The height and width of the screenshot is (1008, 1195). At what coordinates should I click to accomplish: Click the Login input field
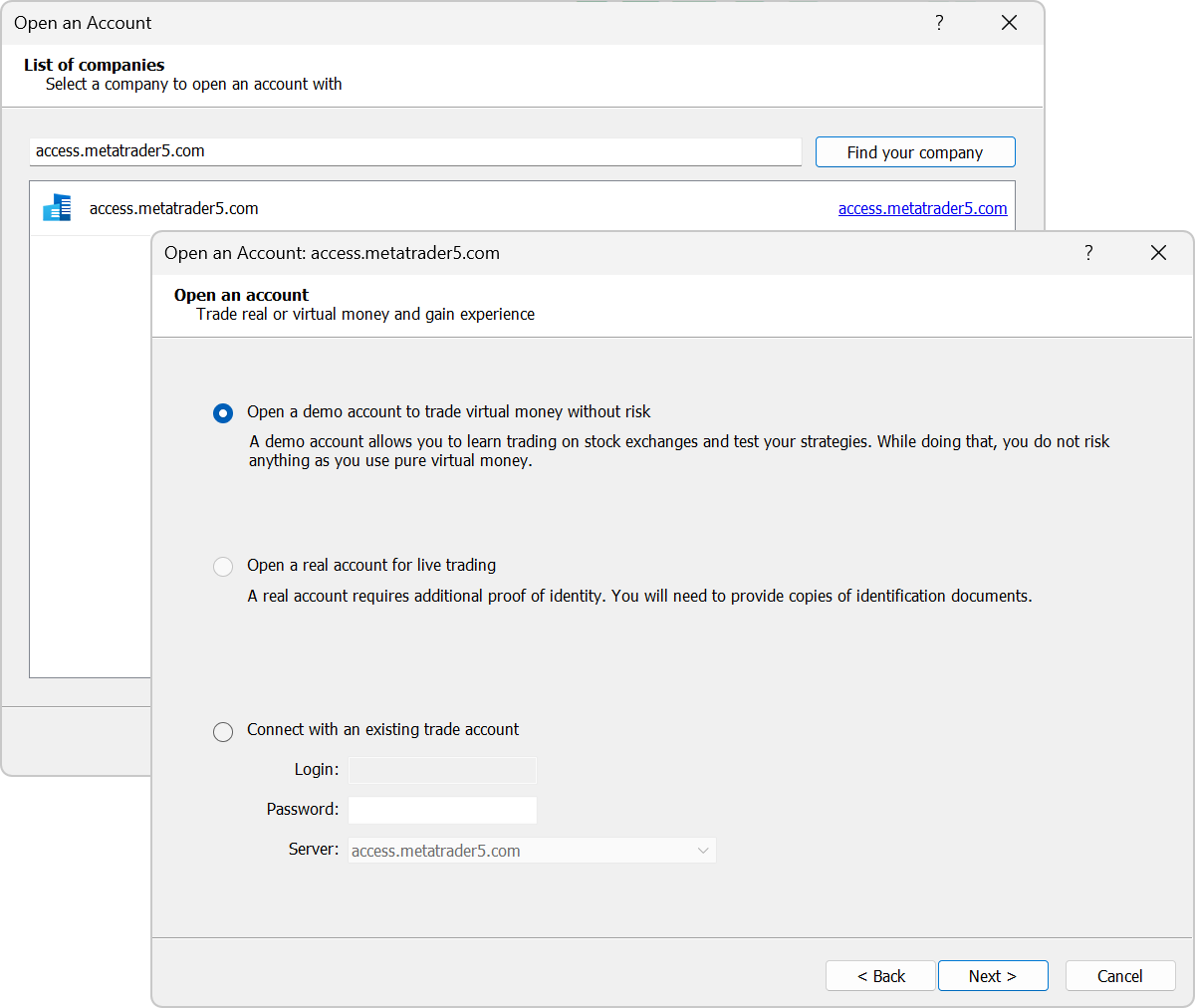point(442,770)
